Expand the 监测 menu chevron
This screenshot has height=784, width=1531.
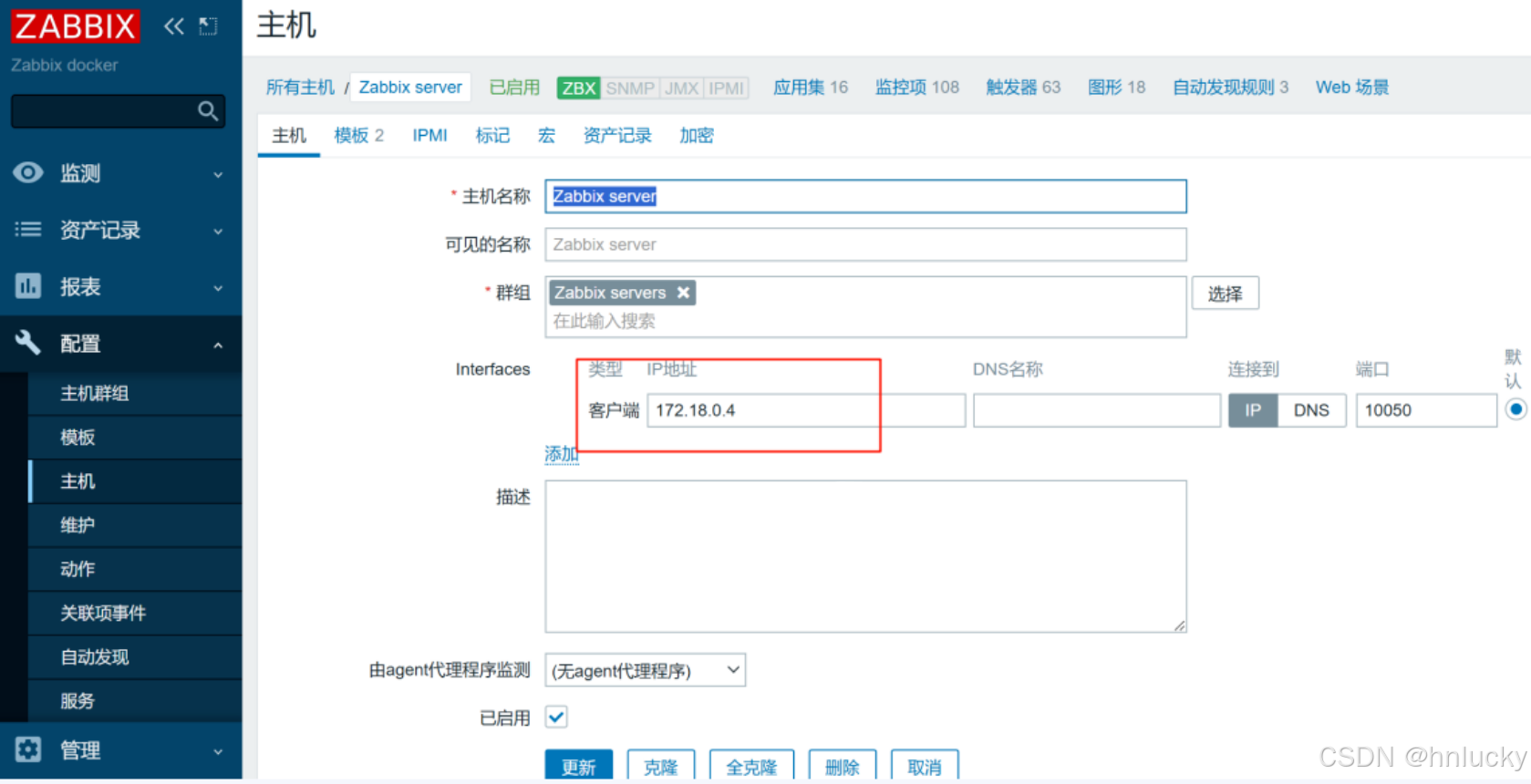tap(218, 174)
